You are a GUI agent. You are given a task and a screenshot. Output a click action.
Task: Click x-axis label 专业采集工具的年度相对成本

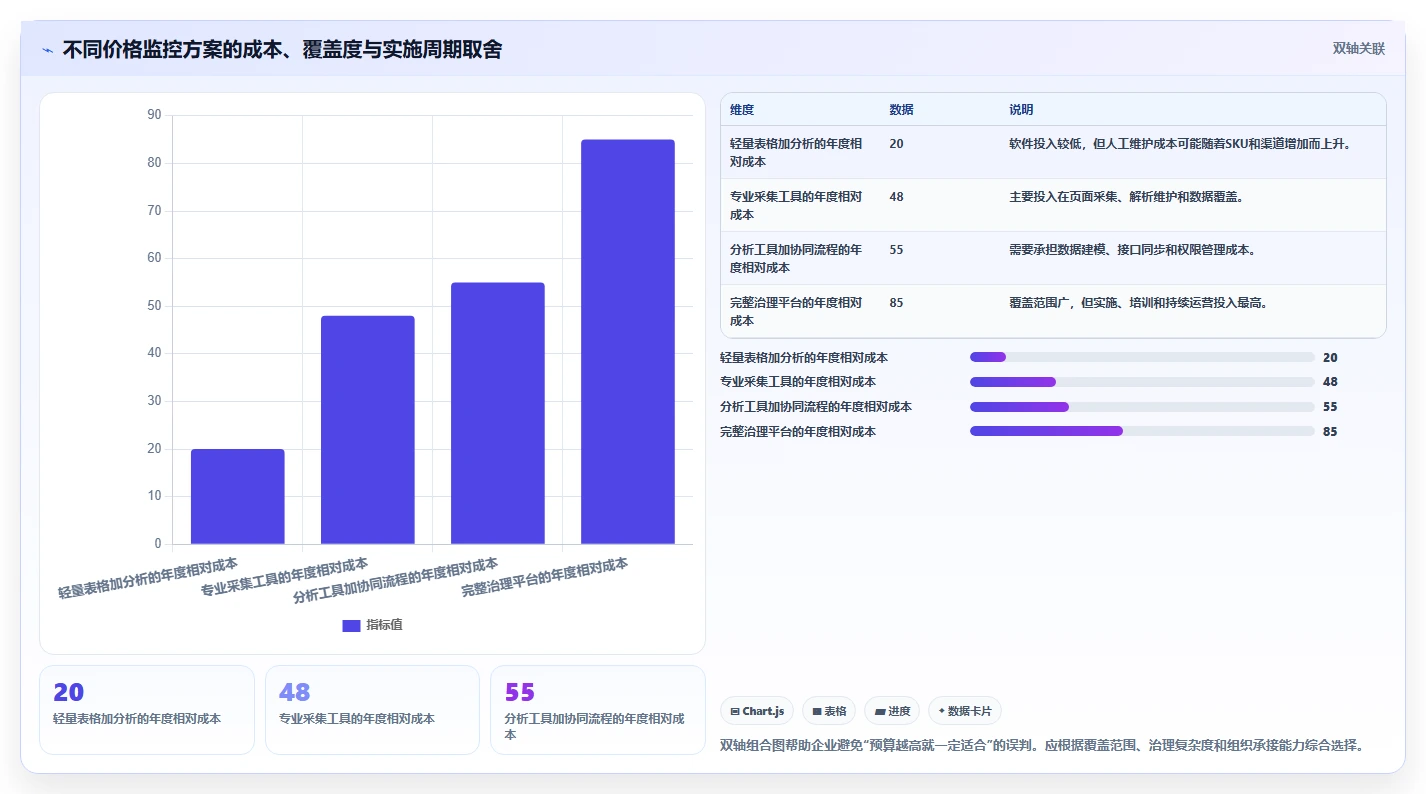click(284, 577)
